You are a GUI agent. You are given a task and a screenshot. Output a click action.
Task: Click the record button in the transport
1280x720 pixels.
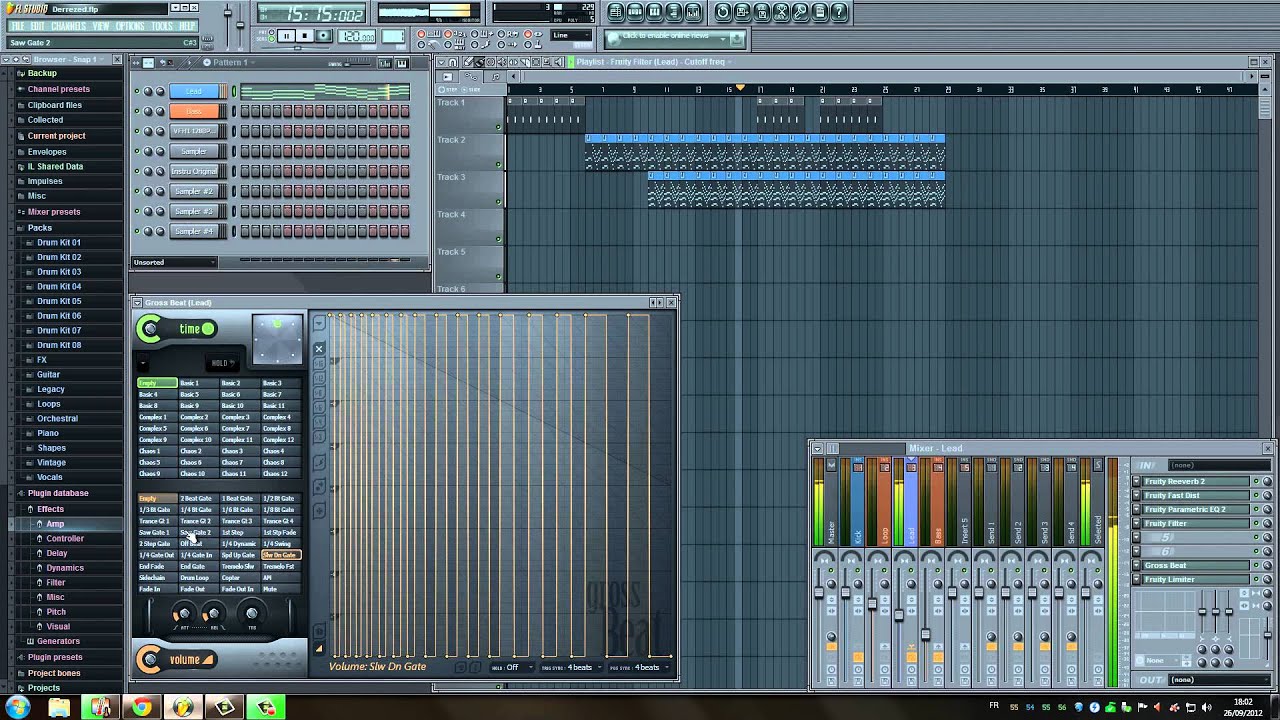[323, 36]
